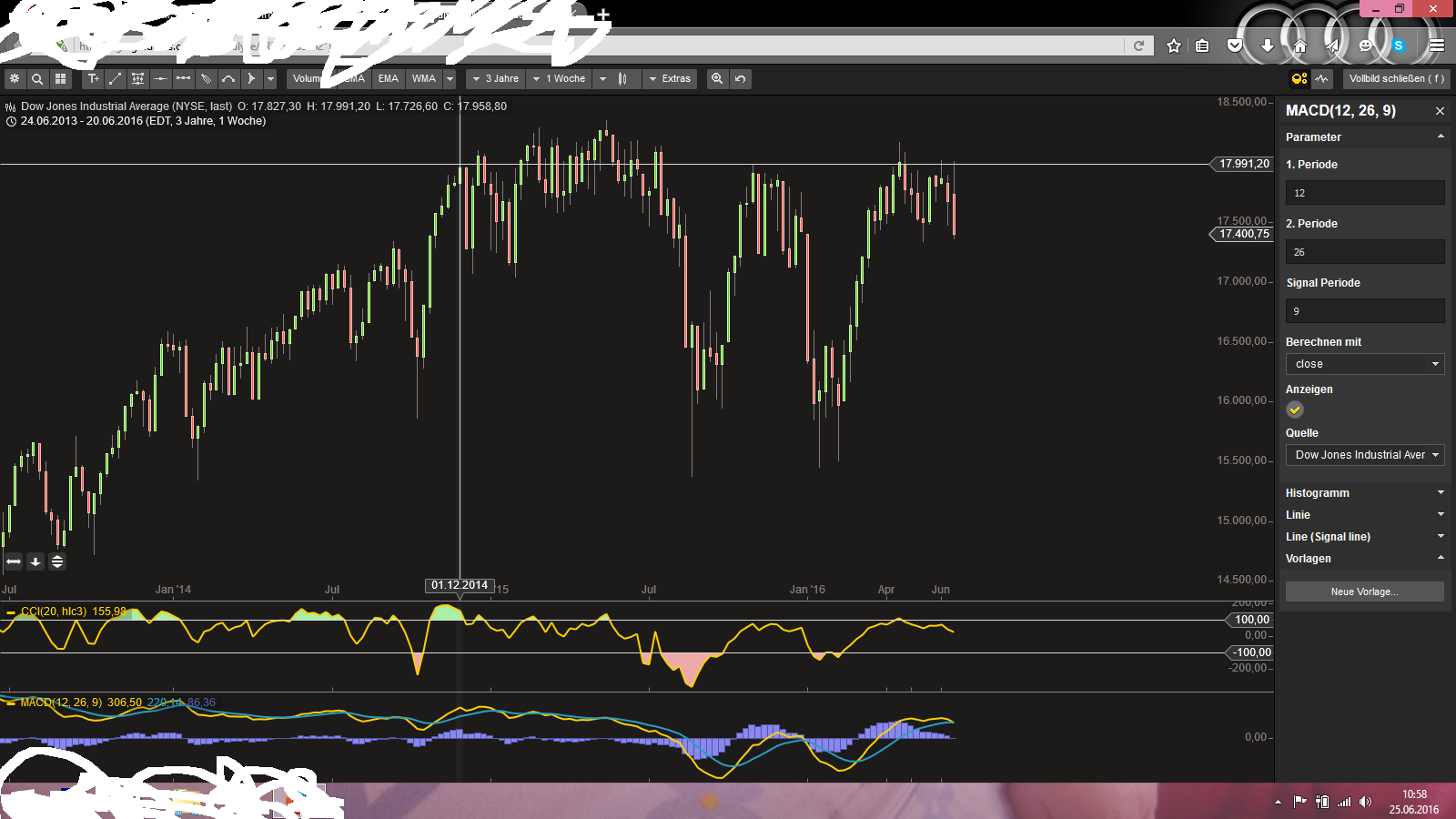Click the MACD(12, 26, 9) indicator label

tap(61, 703)
